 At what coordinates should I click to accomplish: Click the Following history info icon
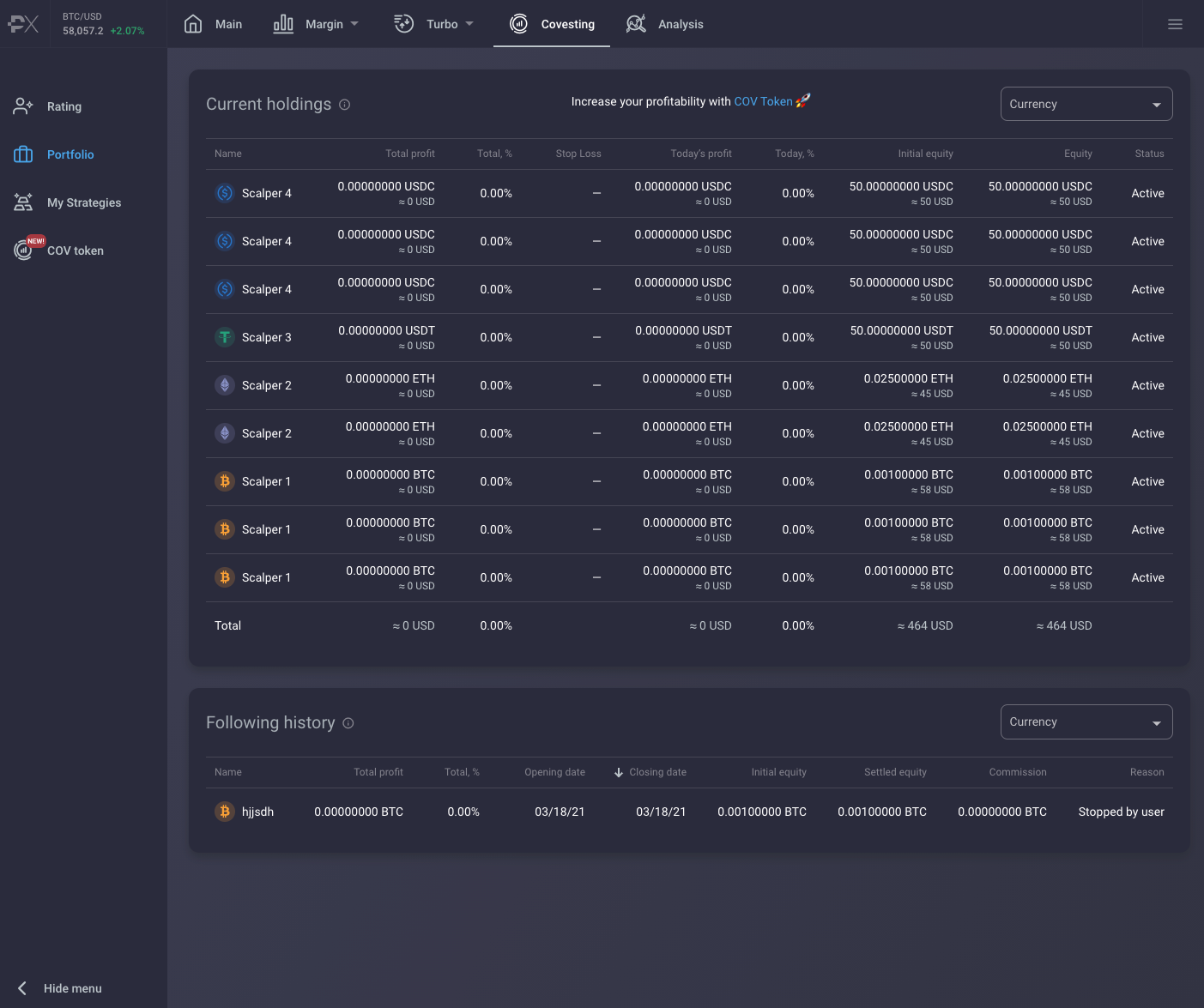click(x=348, y=723)
